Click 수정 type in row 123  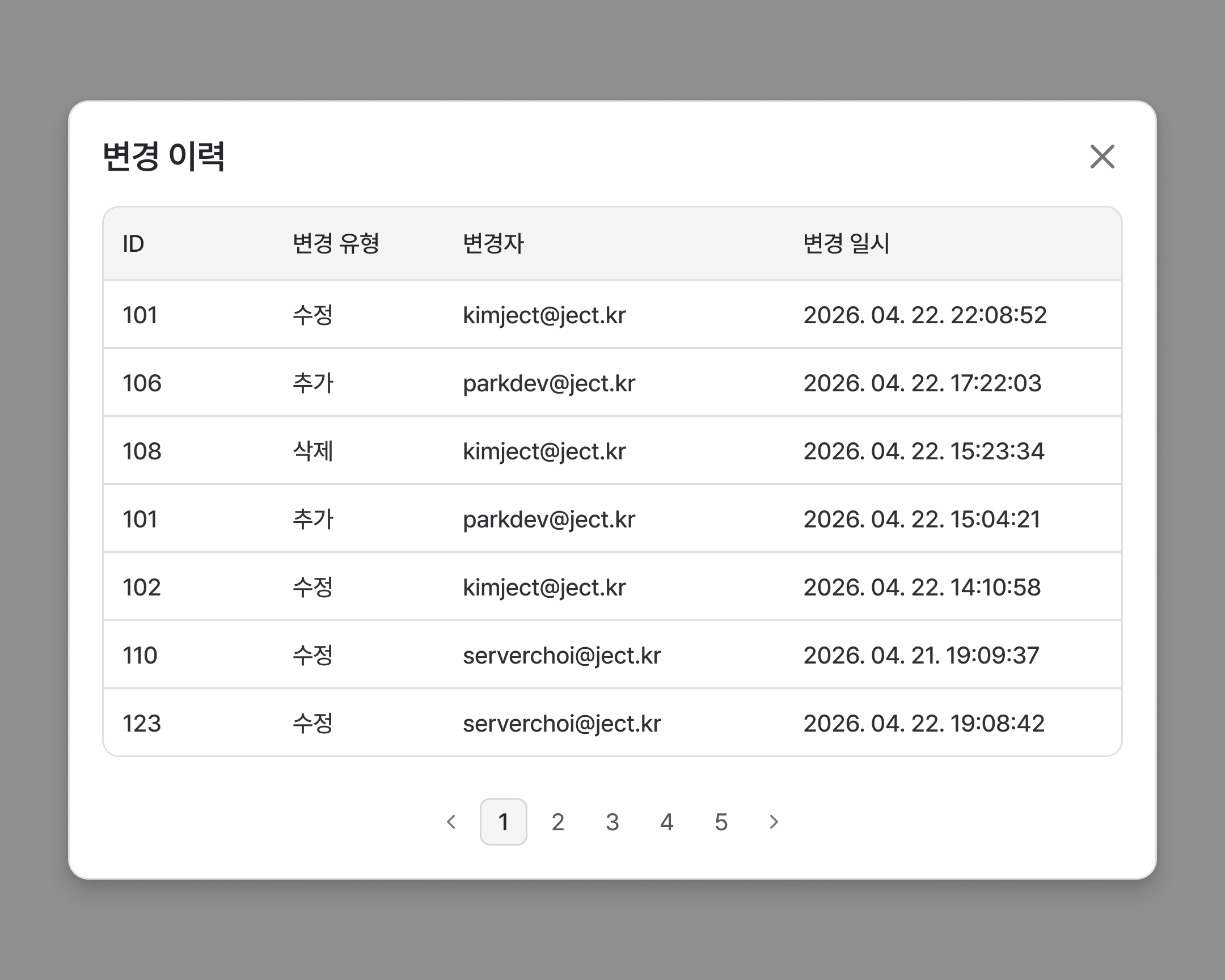(x=313, y=723)
